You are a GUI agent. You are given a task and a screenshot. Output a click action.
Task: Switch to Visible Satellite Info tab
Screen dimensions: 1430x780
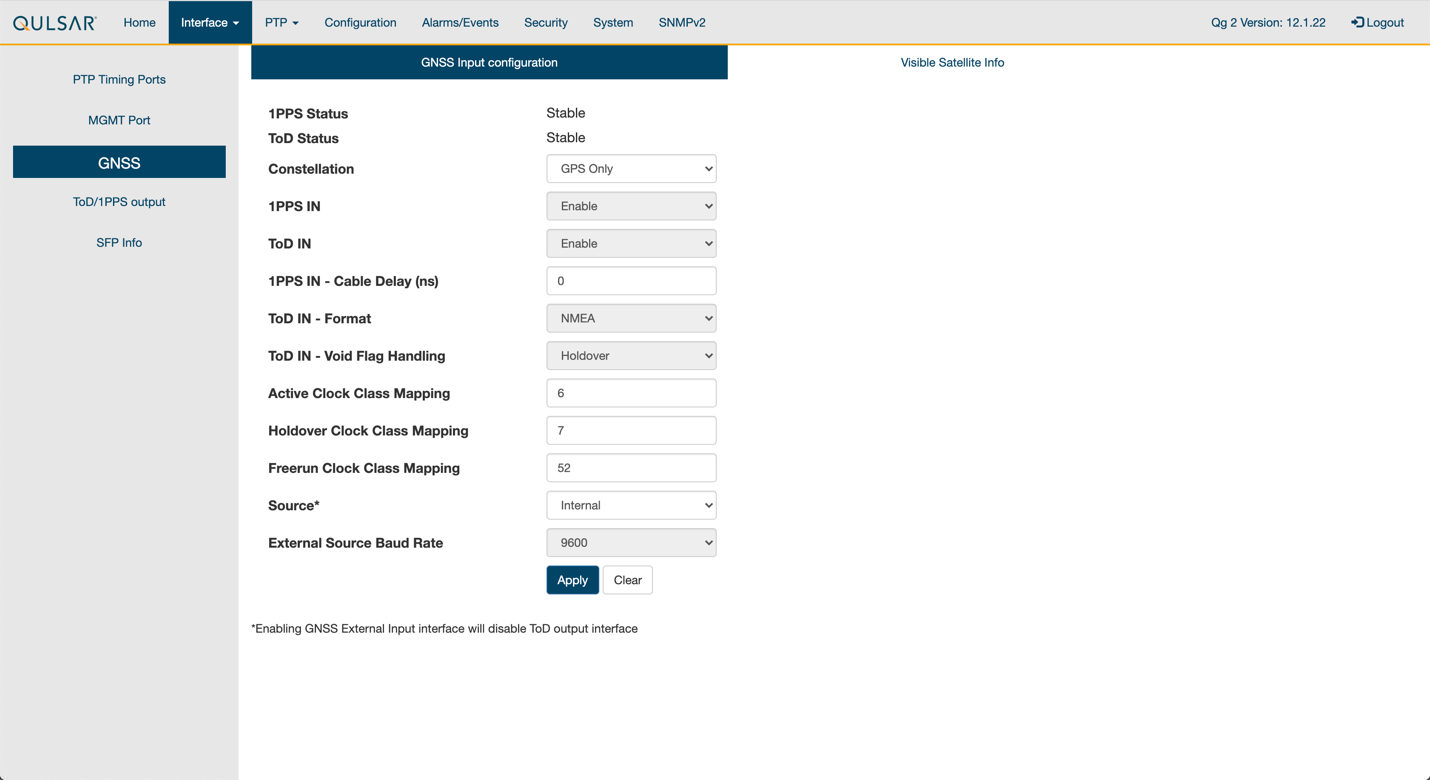[951, 62]
